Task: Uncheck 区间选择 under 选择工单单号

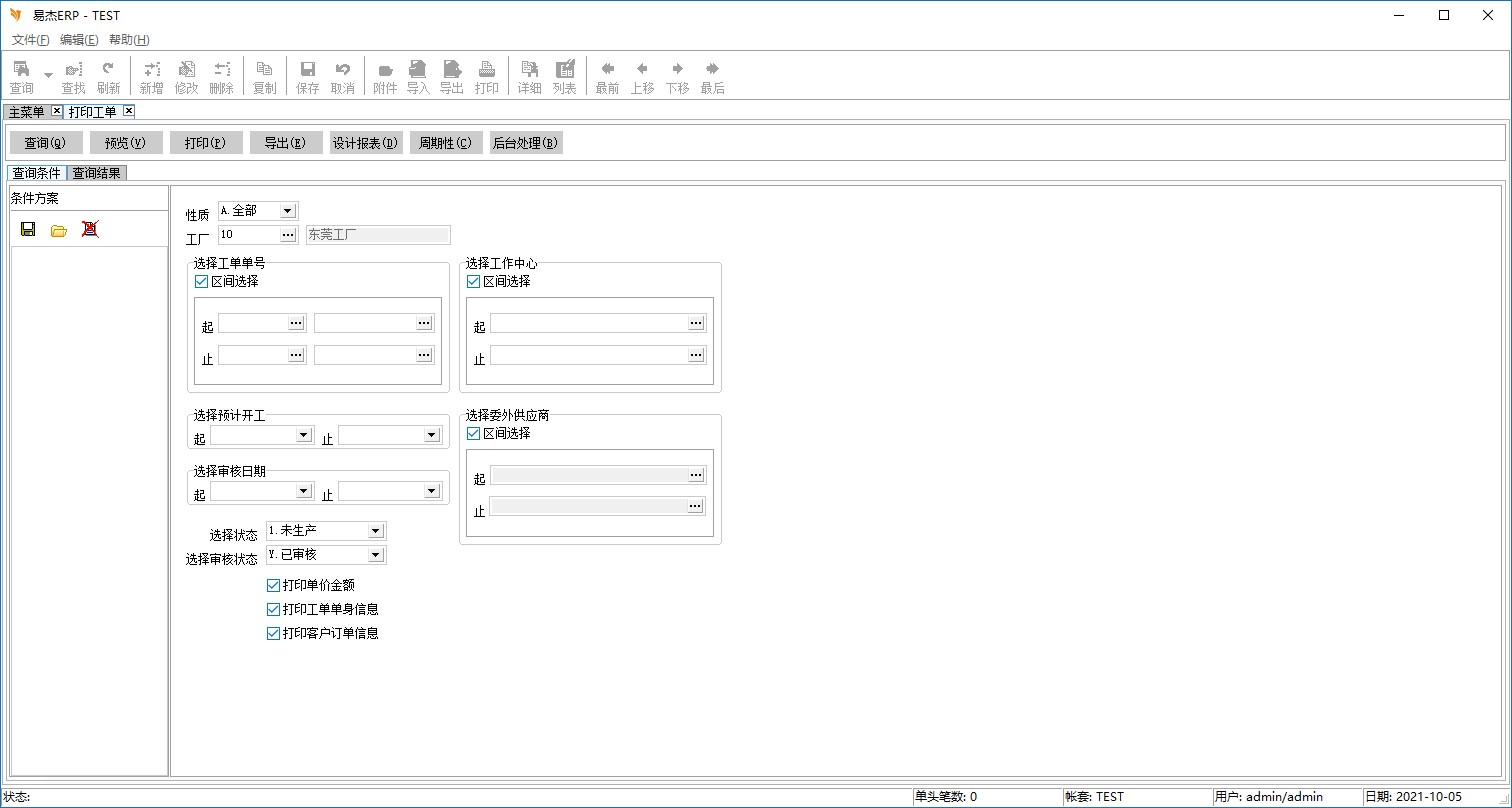Action: pyautogui.click(x=202, y=282)
